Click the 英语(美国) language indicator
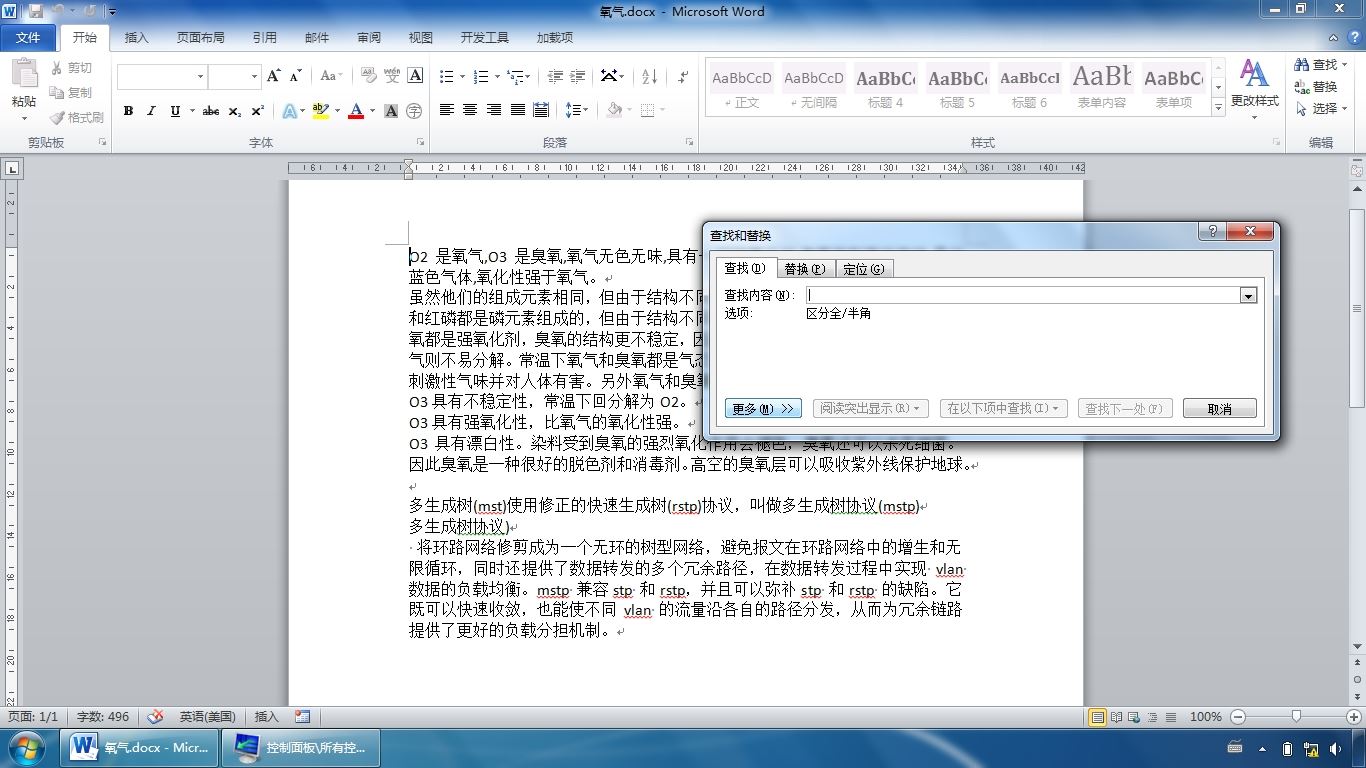Image resolution: width=1366 pixels, height=768 pixels. tap(208, 717)
